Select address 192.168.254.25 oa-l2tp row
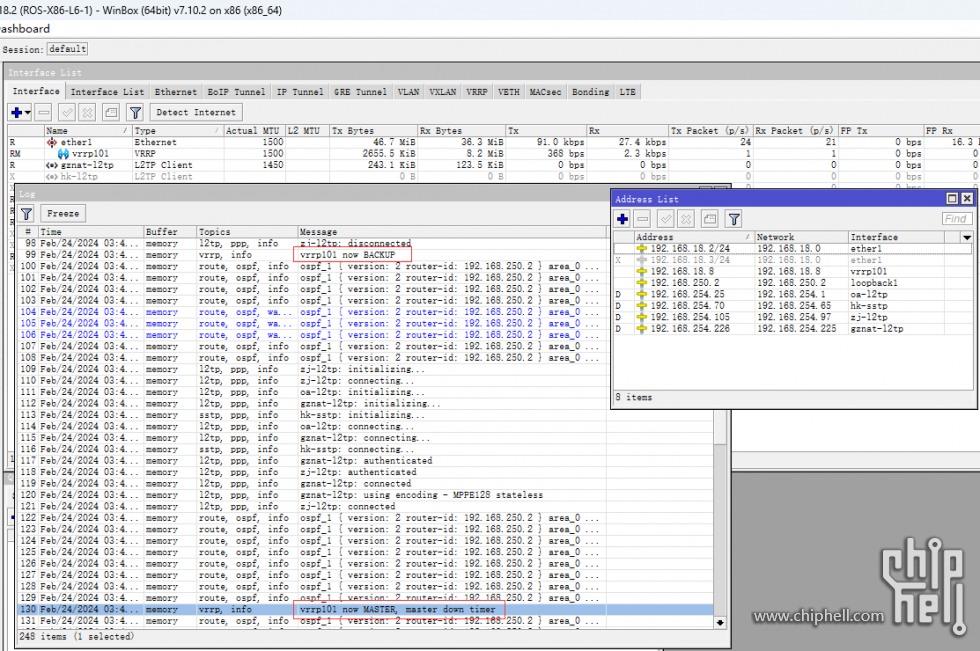Viewport: 980px width, 651px height. click(792, 294)
